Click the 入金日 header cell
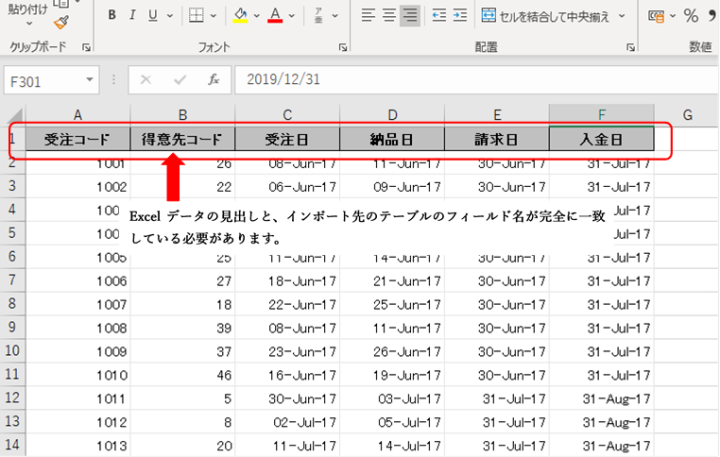The width and height of the screenshot is (720, 457). tap(601, 140)
